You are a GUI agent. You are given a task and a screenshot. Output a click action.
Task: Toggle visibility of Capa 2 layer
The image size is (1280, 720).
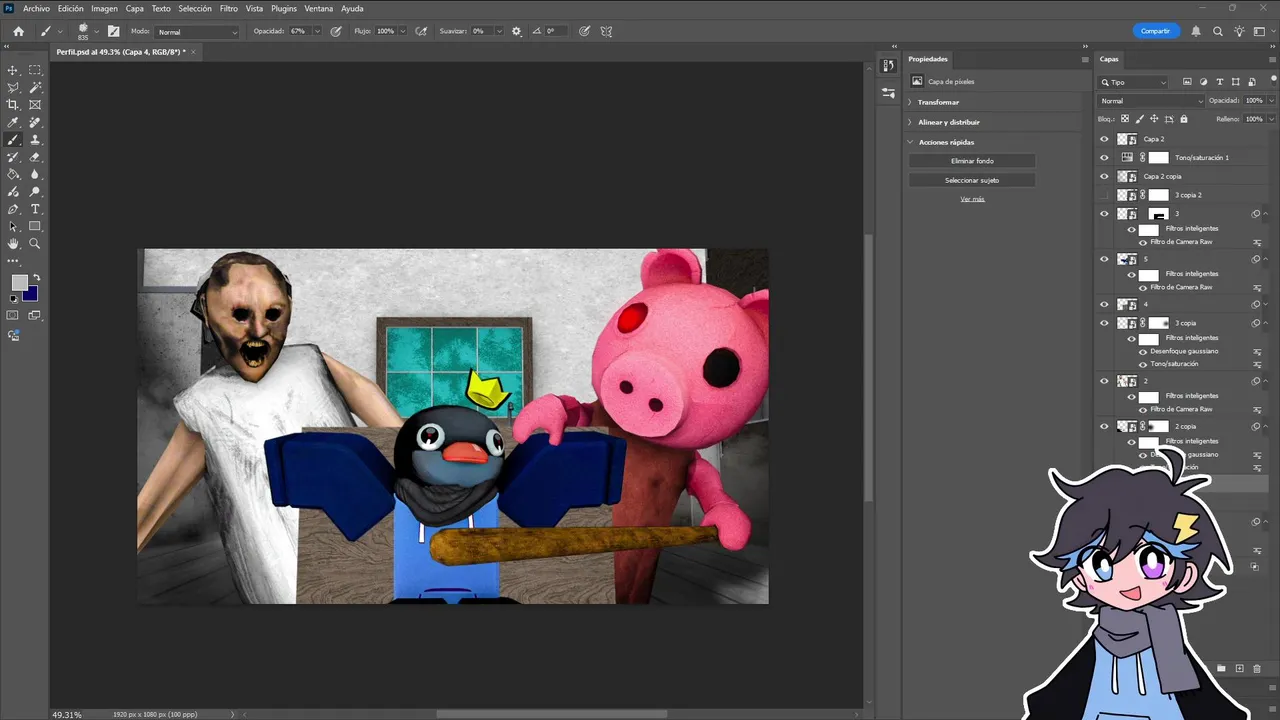(x=1104, y=139)
